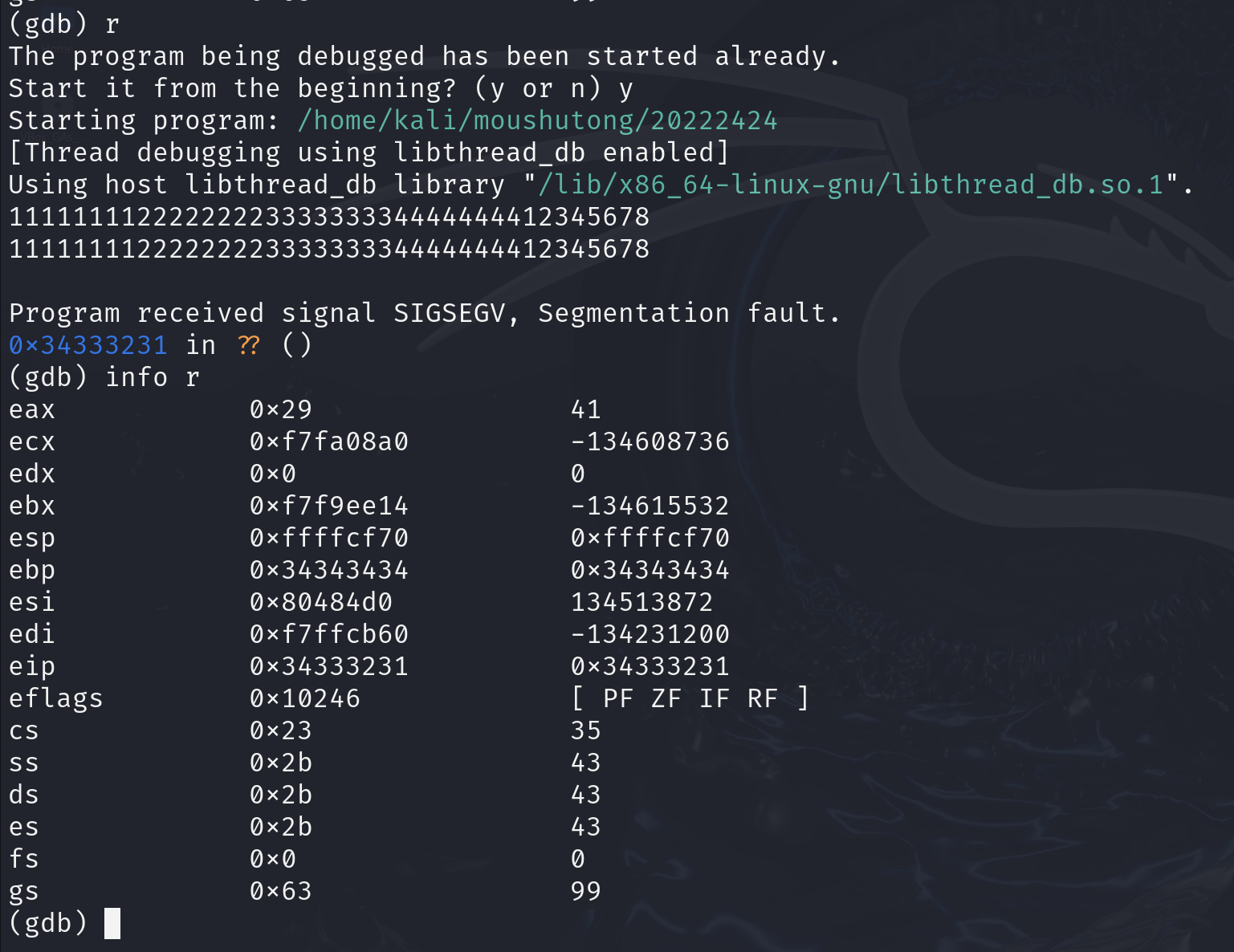Click the ecx decimal value -134608736
The image size is (1234, 952).
coord(650,441)
